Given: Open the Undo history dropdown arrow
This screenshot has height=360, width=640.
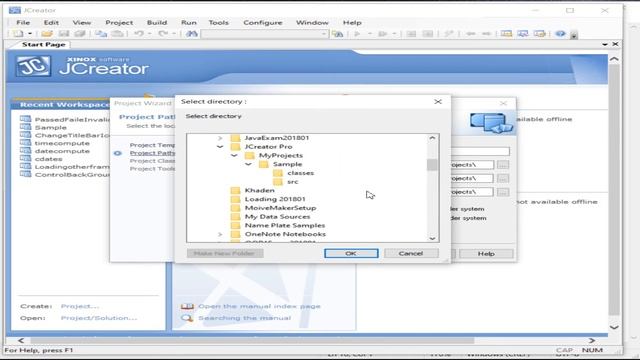Looking at the screenshot, I should [x=150, y=34].
